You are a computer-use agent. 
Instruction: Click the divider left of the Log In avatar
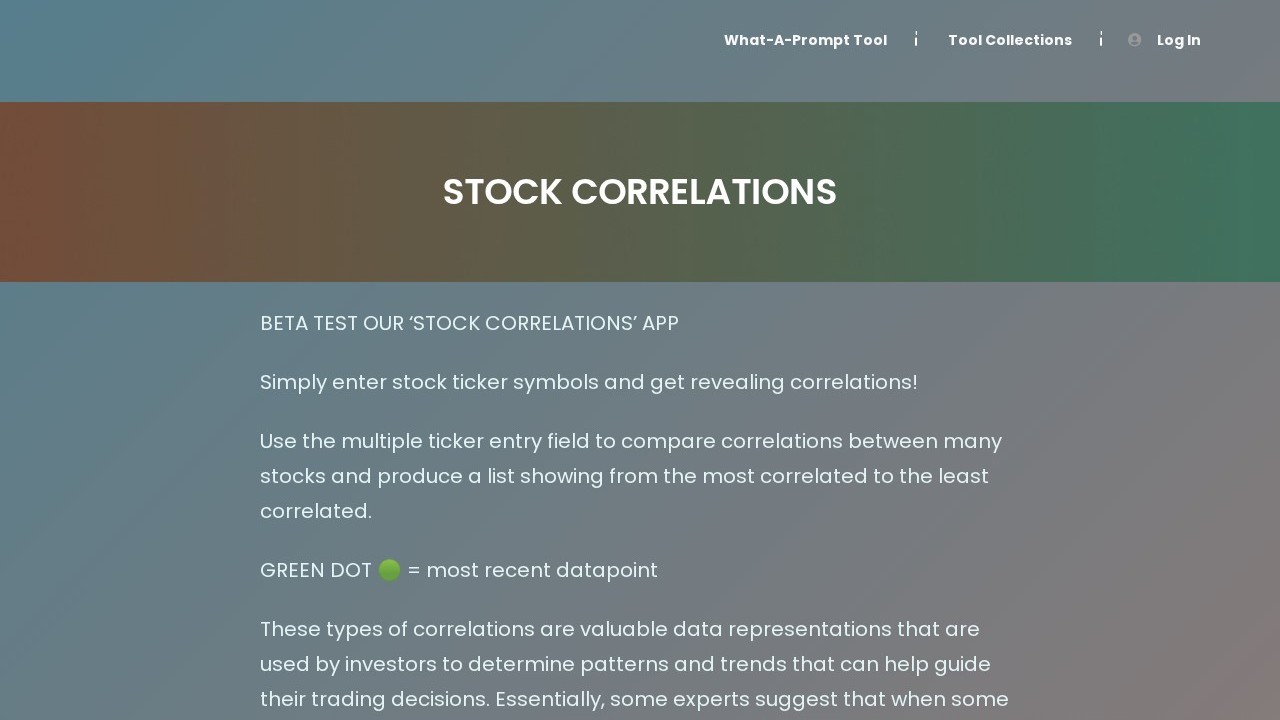pyautogui.click(x=1101, y=40)
